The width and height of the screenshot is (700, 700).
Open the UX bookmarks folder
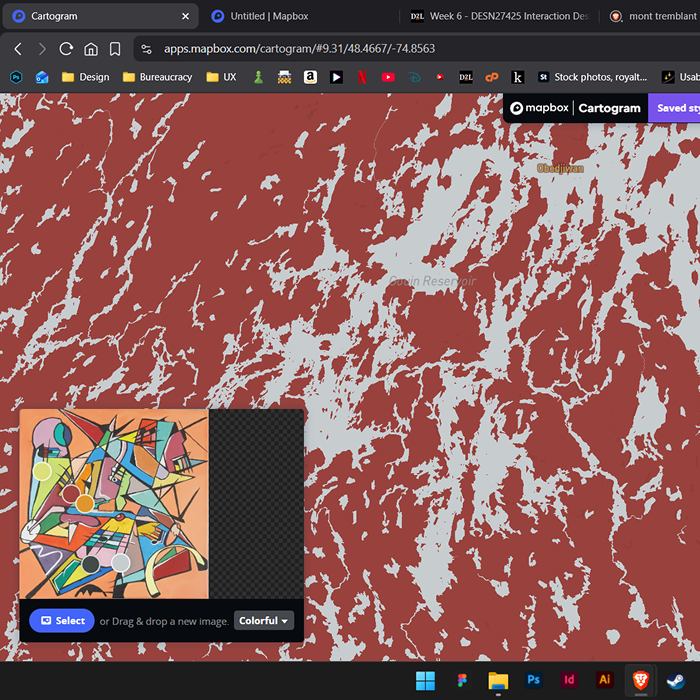coord(221,77)
